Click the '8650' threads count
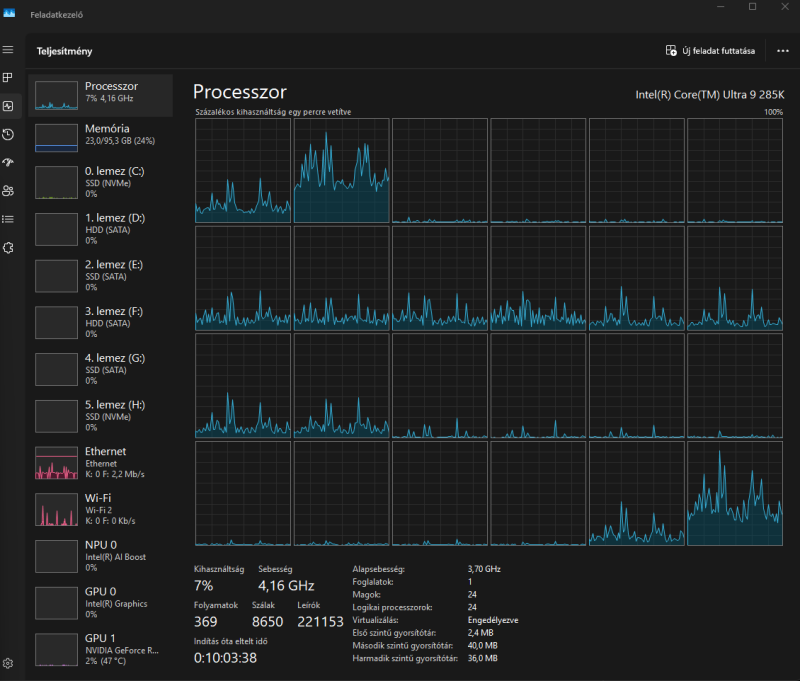The width and height of the screenshot is (800, 681). tap(267, 622)
